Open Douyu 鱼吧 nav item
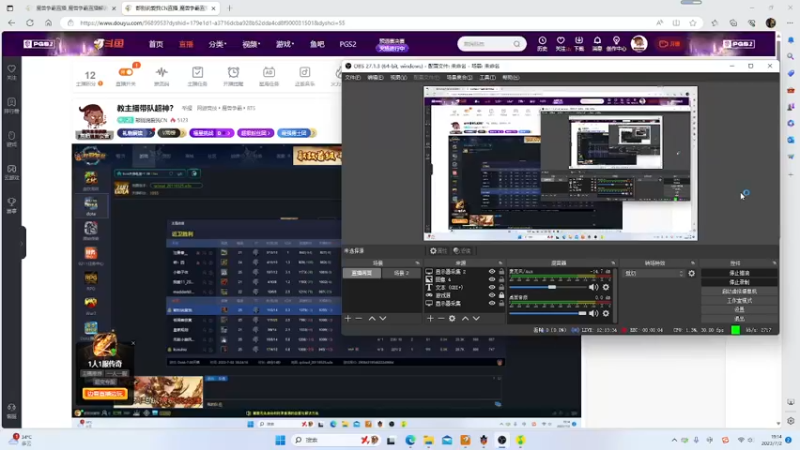 317,44
